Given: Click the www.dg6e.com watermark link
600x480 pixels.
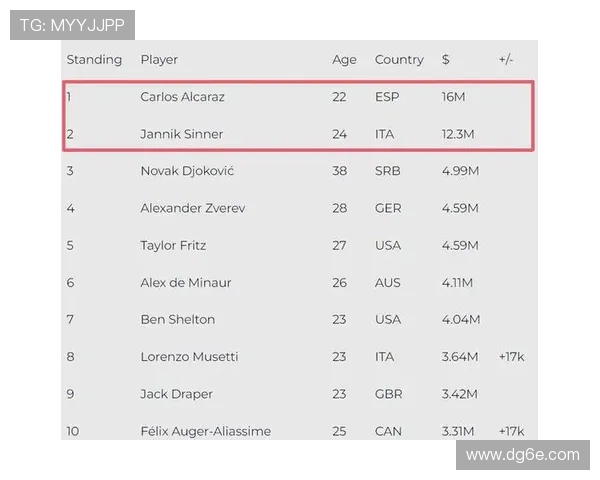Looking at the screenshot, I should pyautogui.click(x=522, y=455).
